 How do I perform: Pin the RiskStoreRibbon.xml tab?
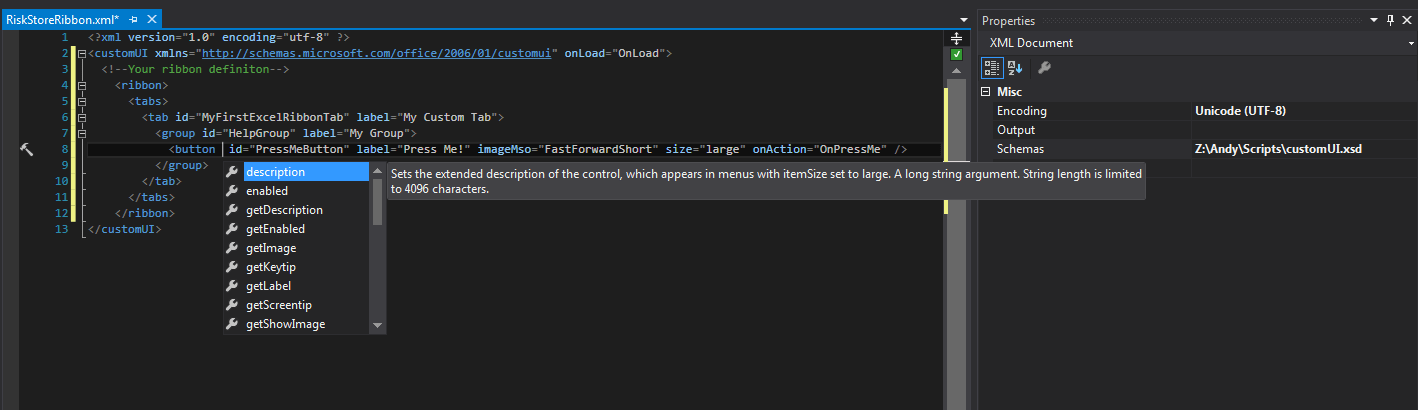[x=133, y=20]
